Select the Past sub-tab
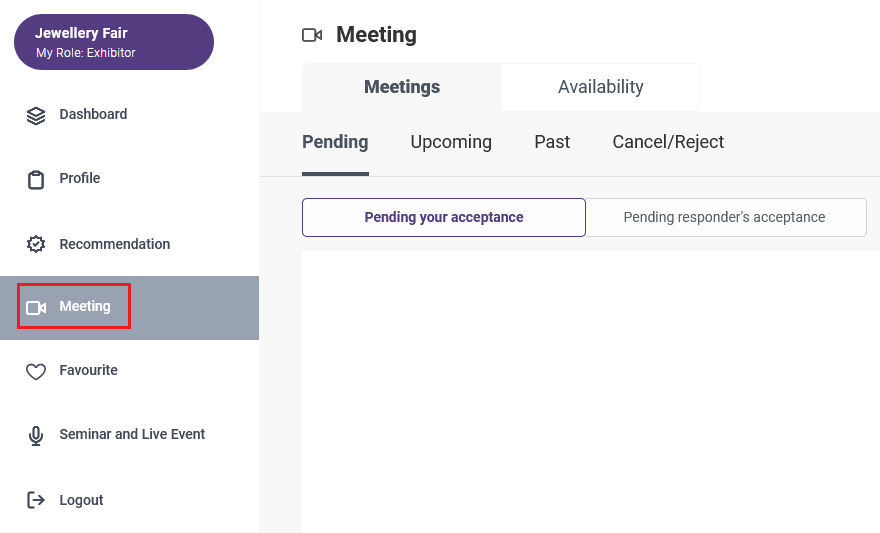Viewport: 880px width, 533px height. point(552,142)
